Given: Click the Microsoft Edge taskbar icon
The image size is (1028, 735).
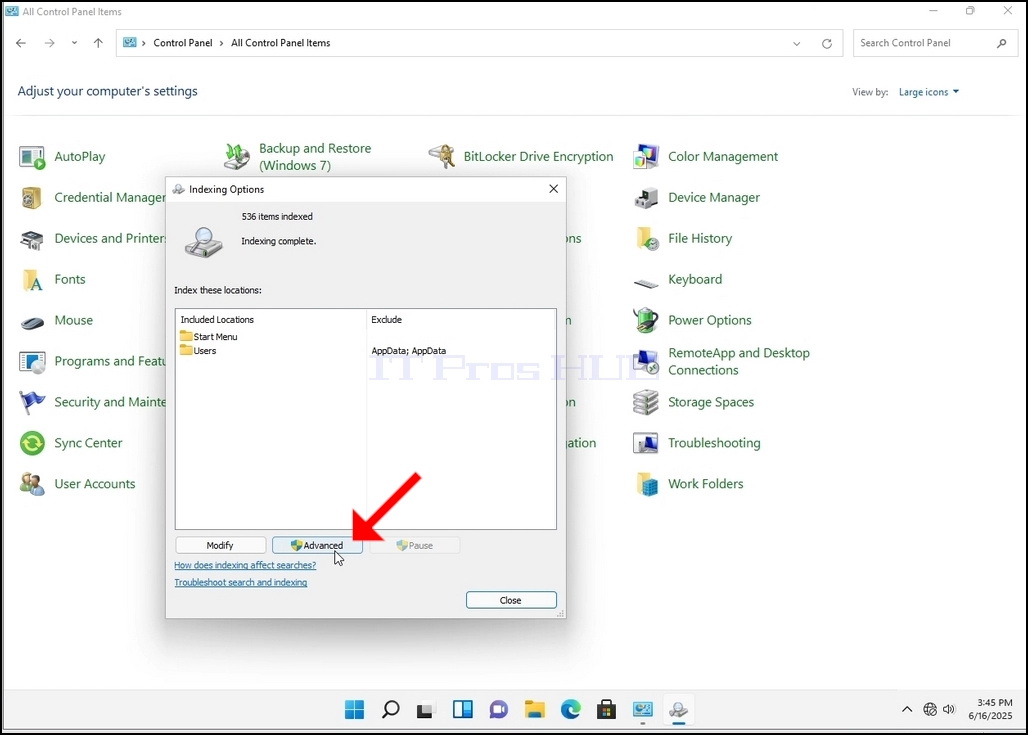Looking at the screenshot, I should coord(570,709).
